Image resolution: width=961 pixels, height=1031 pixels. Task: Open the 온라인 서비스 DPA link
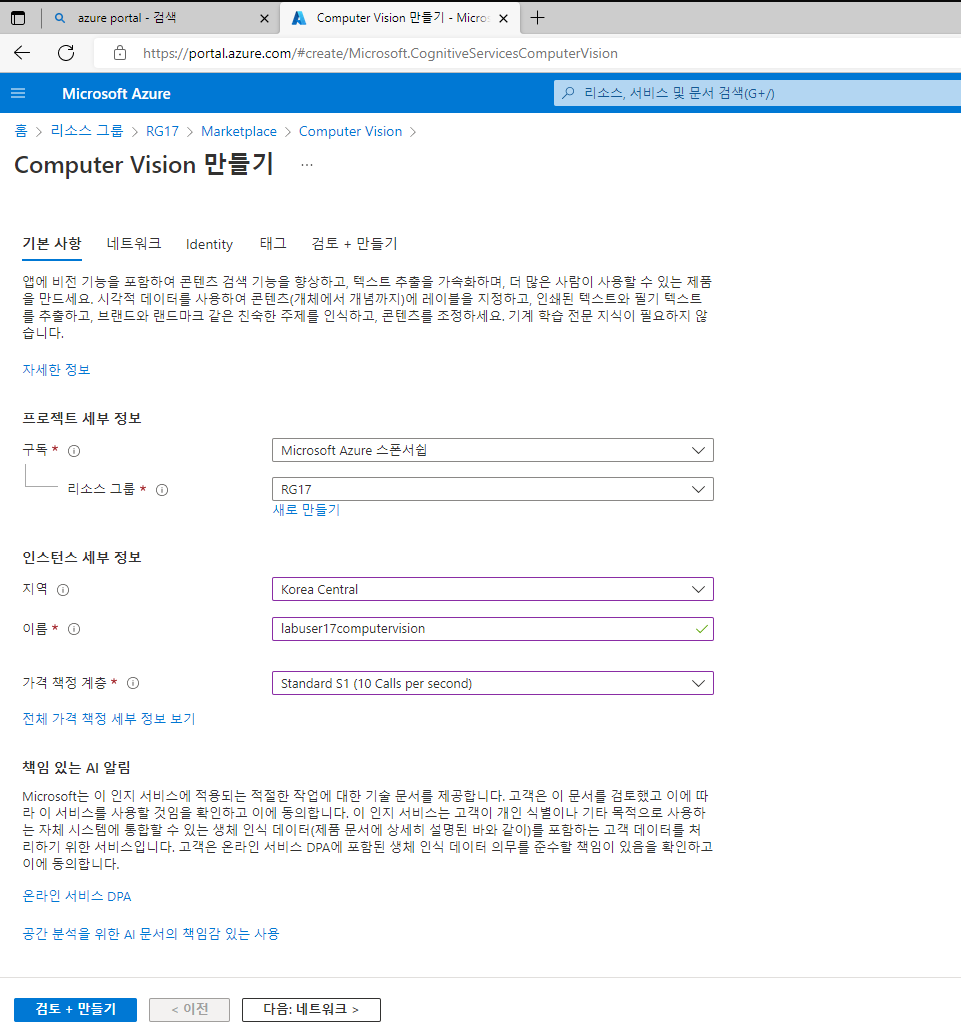[77, 896]
